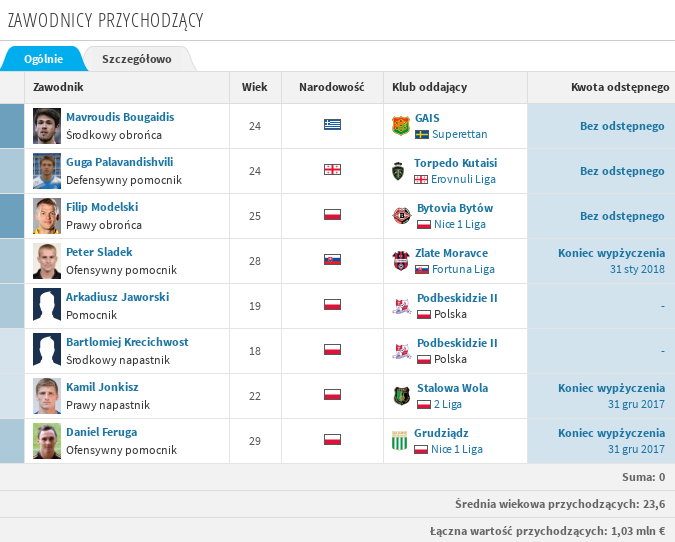Click the Stalowa Wola club crest
This screenshot has height=542, width=675.
401,396
